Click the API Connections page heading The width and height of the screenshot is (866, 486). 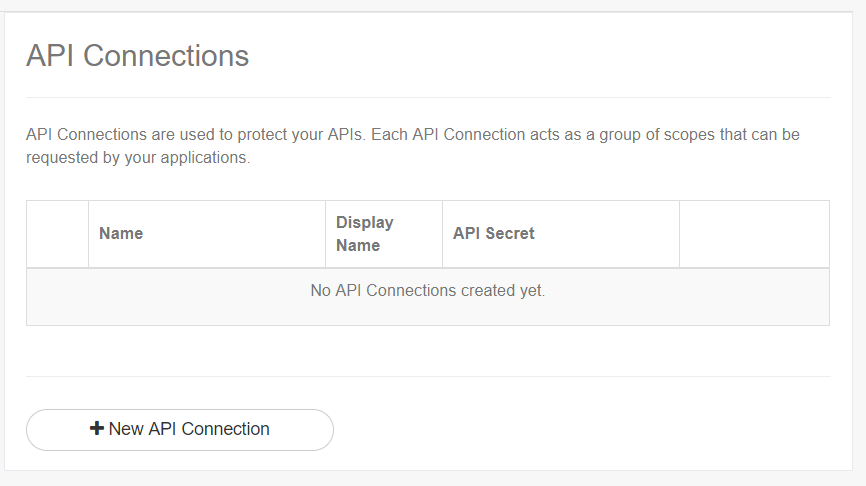(x=137, y=56)
